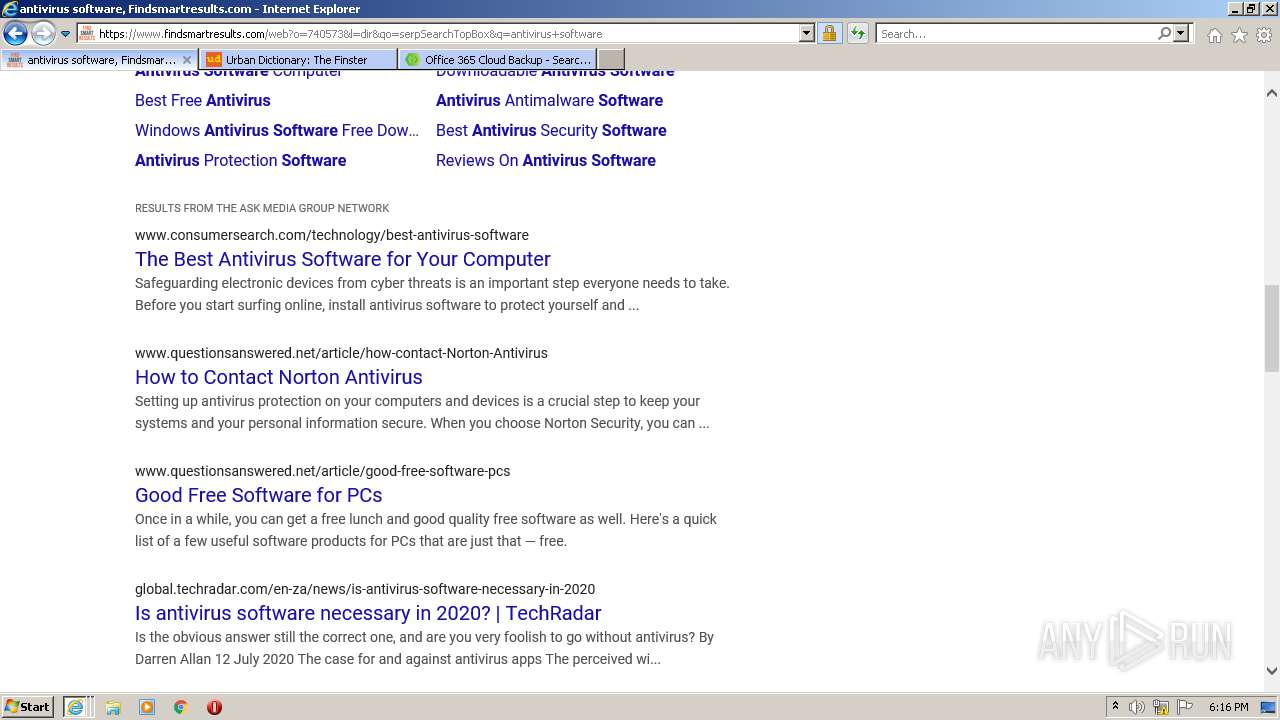Click the questionsanswered.net good-free-software-pcs URL text
Screen dimensions: 1280x720
click(x=322, y=471)
